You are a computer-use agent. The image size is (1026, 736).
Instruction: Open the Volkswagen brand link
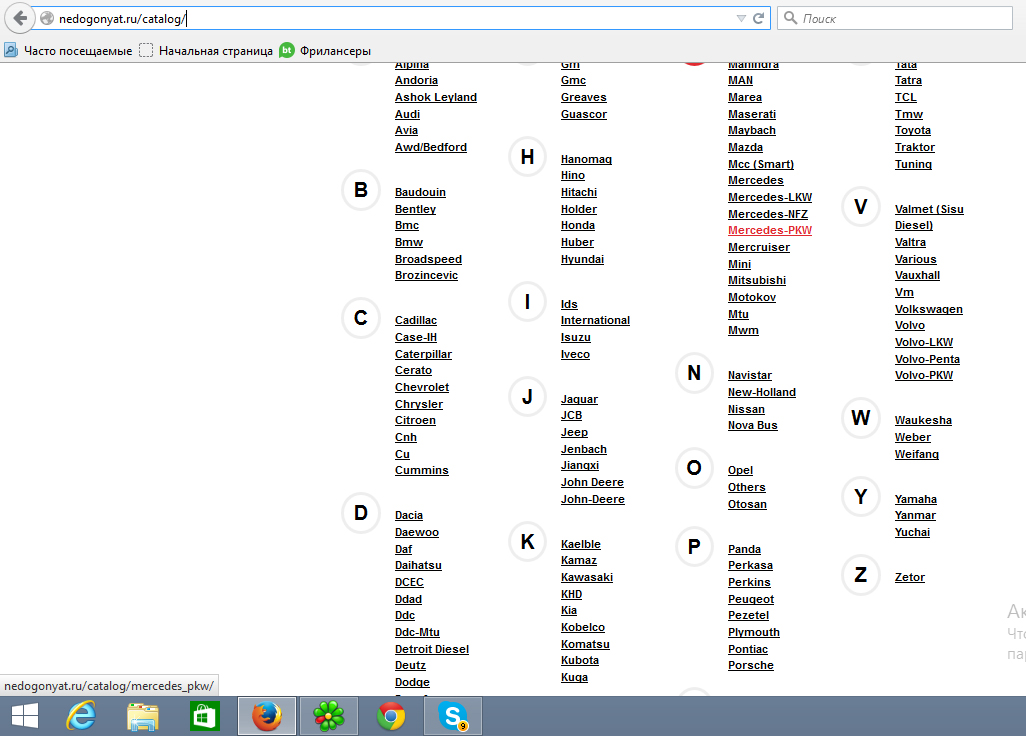929,309
